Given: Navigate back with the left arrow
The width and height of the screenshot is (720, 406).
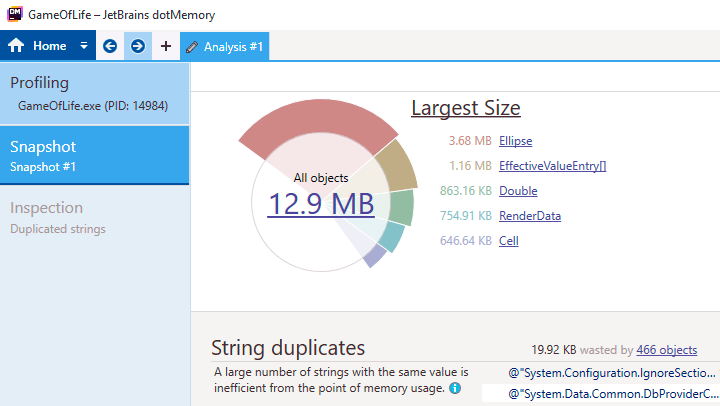Looking at the screenshot, I should (x=110, y=46).
